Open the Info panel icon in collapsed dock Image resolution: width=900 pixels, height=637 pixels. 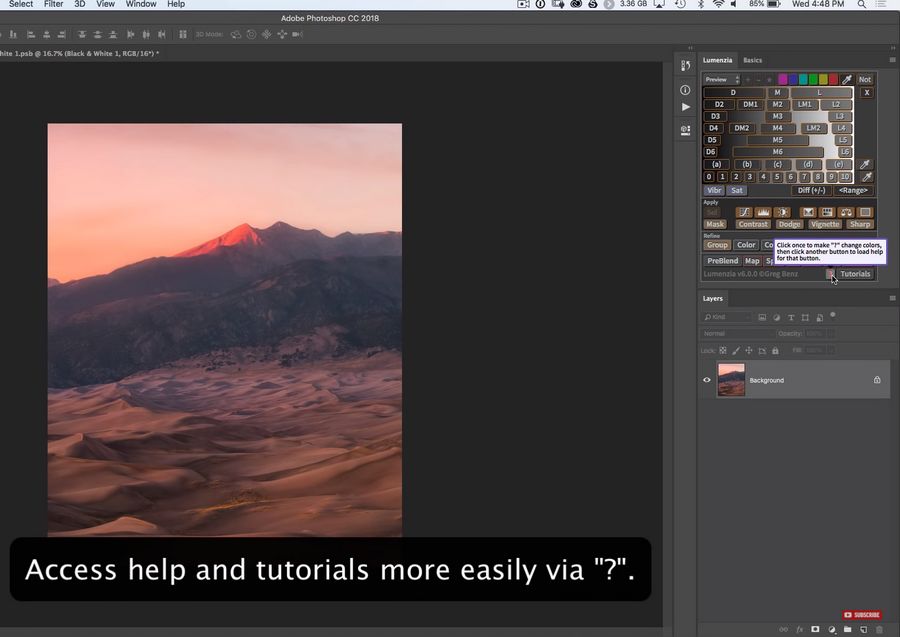pos(685,90)
